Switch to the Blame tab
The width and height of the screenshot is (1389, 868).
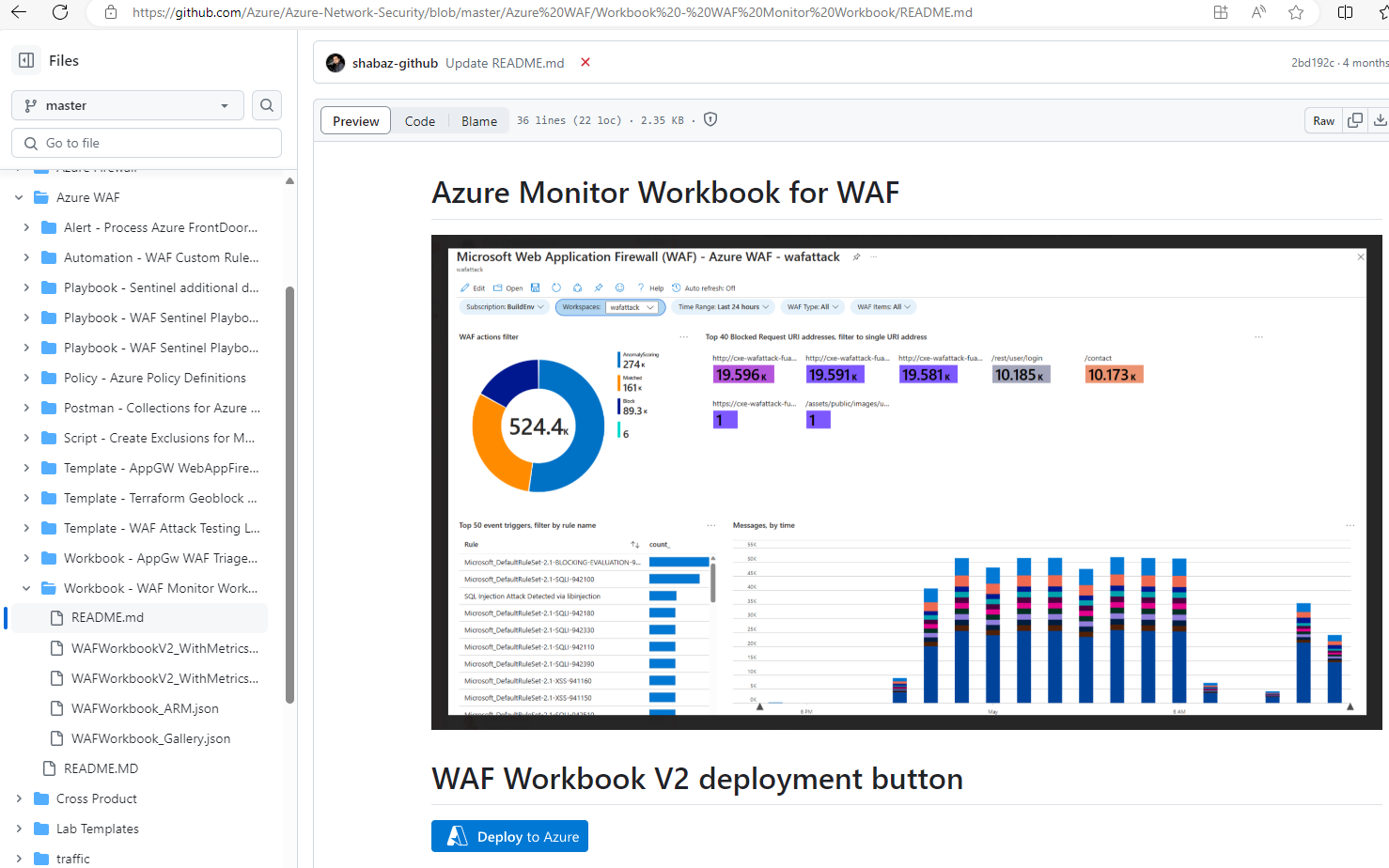click(x=478, y=121)
